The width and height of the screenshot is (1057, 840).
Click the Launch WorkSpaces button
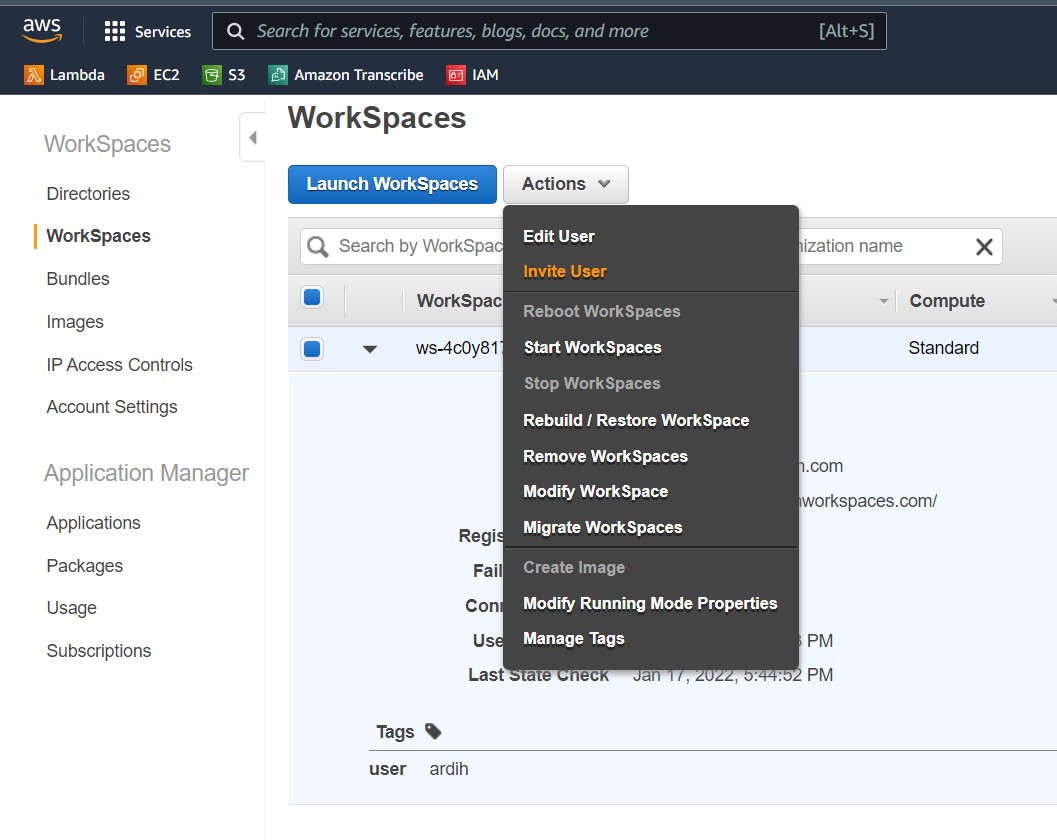[x=392, y=184]
